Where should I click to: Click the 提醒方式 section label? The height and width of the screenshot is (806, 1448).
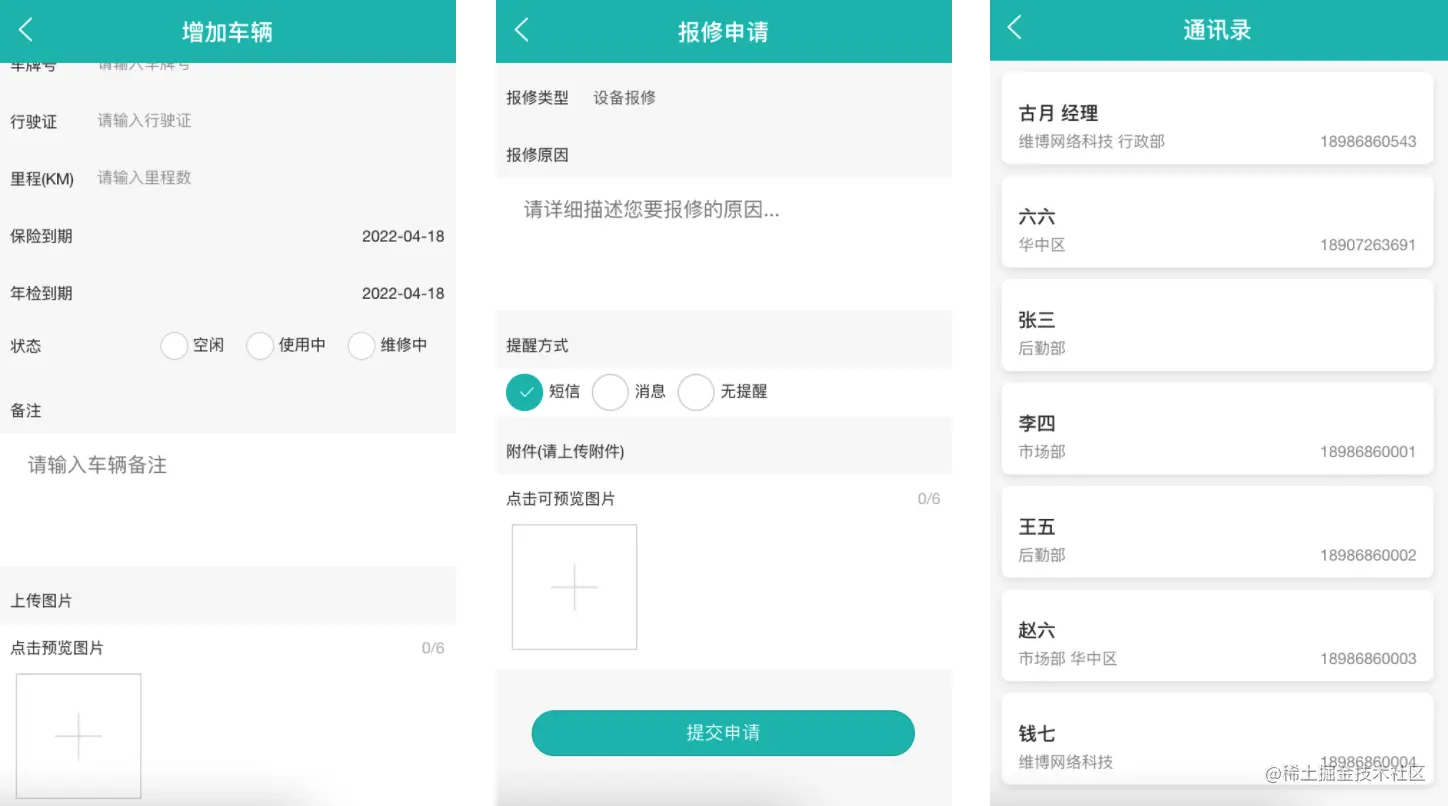[537, 346]
